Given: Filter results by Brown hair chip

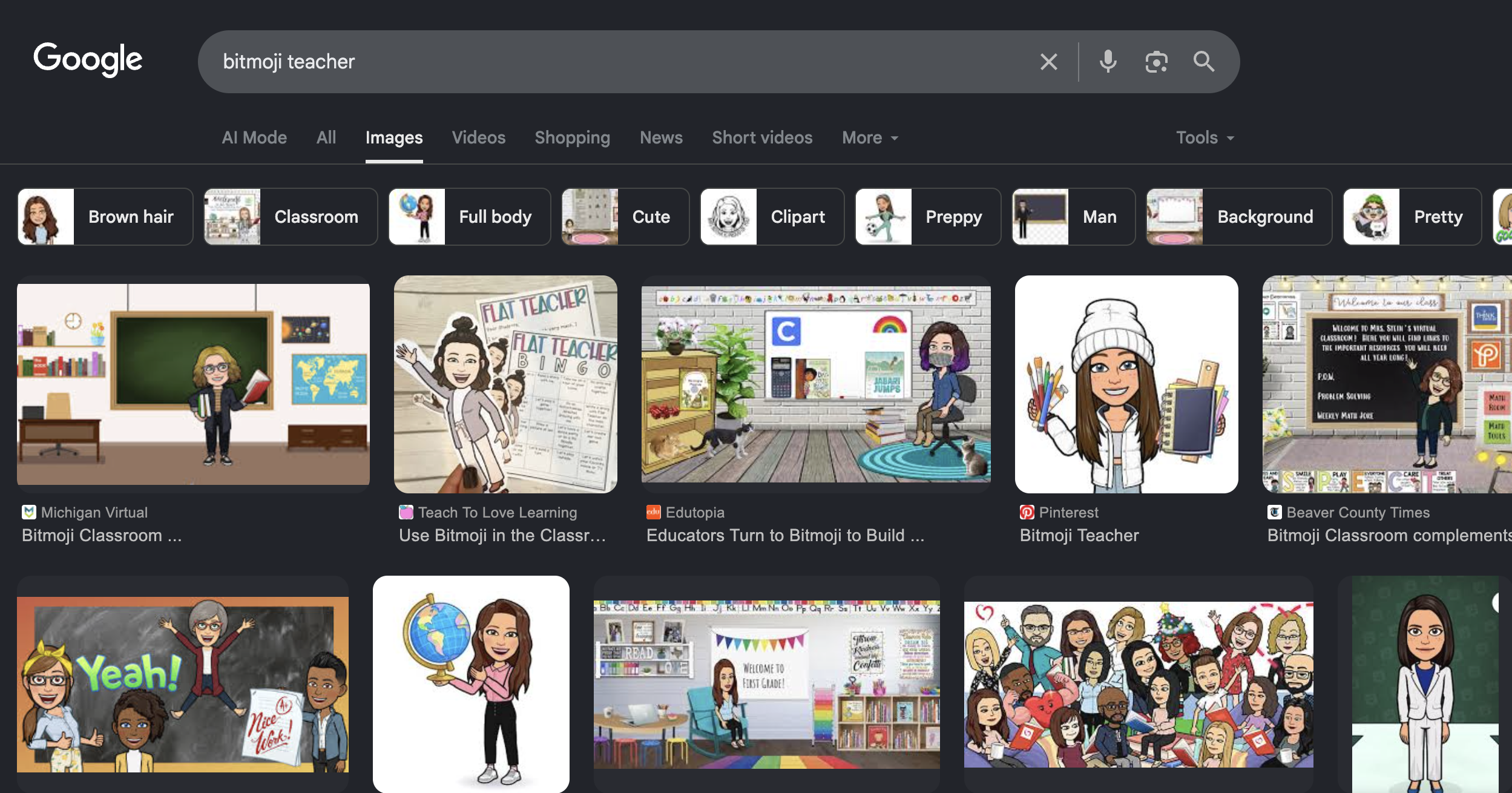Looking at the screenshot, I should 105,217.
